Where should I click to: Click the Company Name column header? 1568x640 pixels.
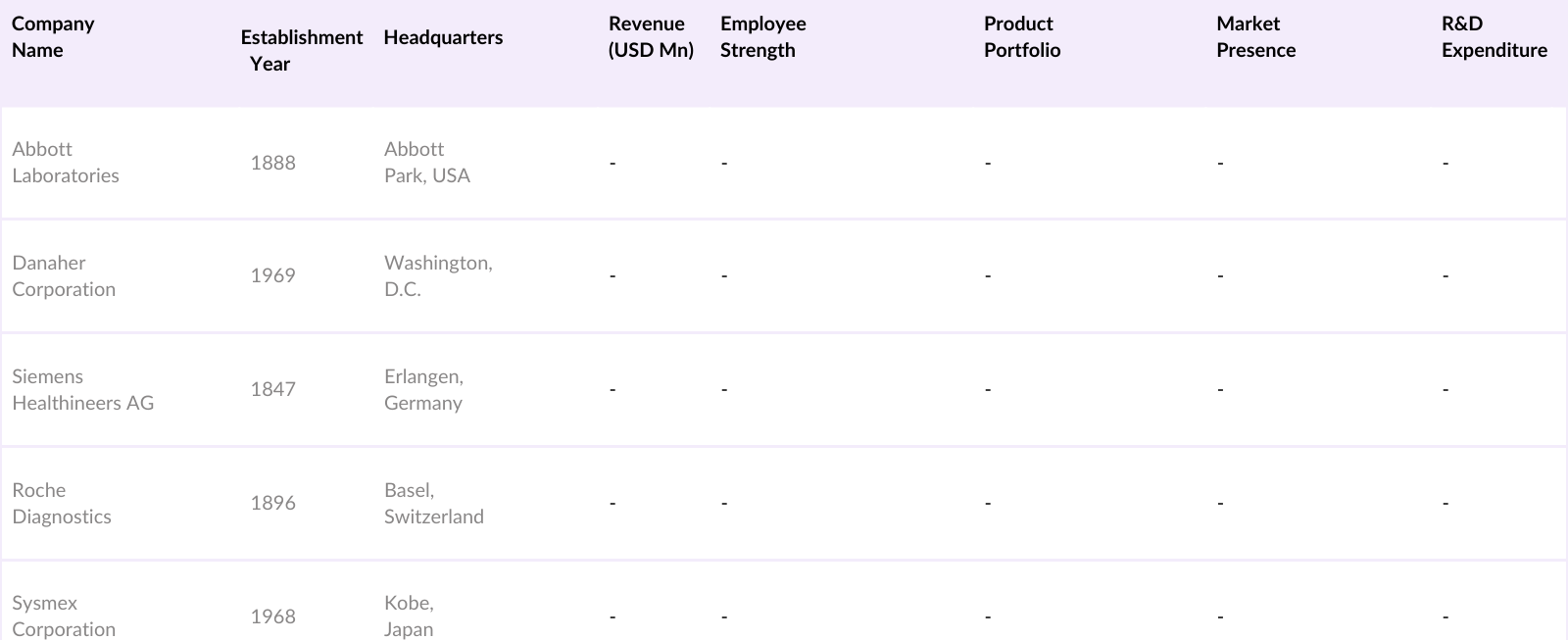(x=53, y=37)
